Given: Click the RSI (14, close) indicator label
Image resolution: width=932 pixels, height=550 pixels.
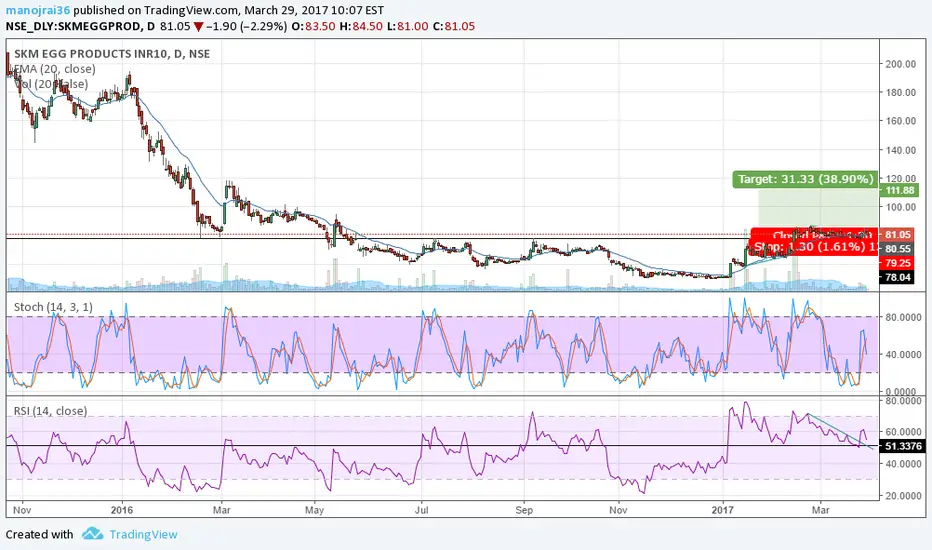Looking at the screenshot, I should 50,411.
